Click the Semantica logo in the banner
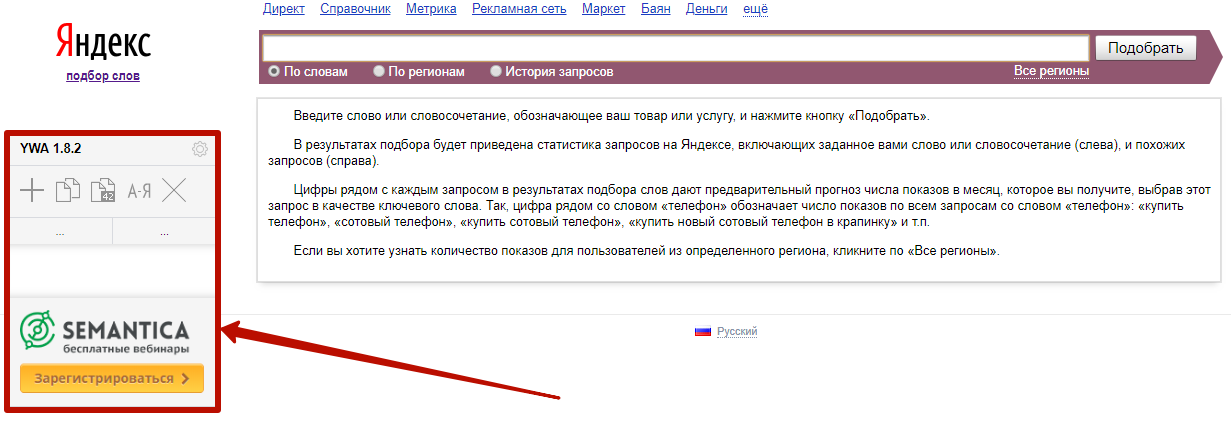 click(x=104, y=332)
